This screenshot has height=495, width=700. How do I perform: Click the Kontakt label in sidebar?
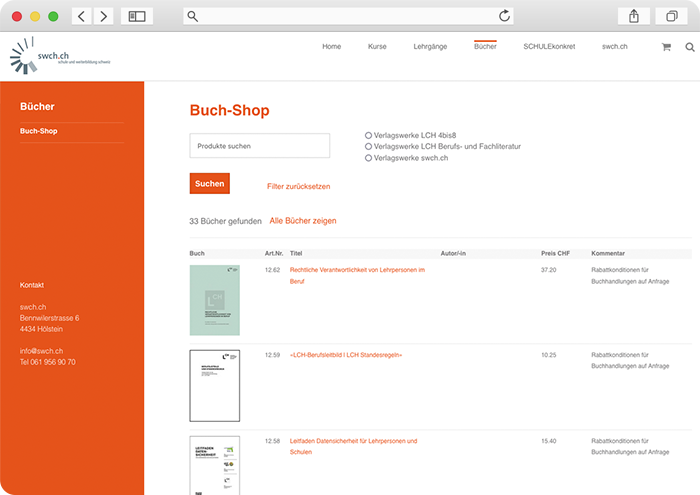point(32,285)
